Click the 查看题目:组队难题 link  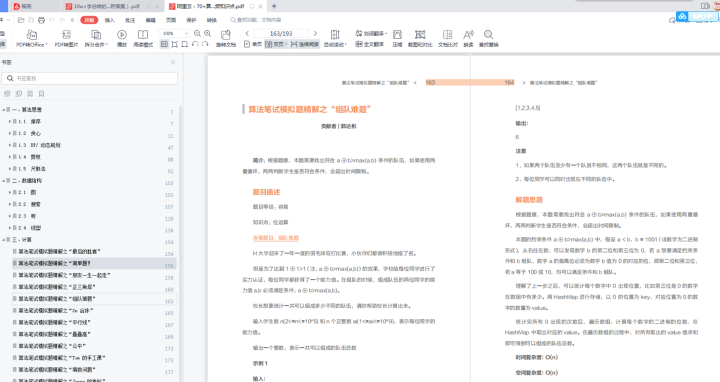276,238
